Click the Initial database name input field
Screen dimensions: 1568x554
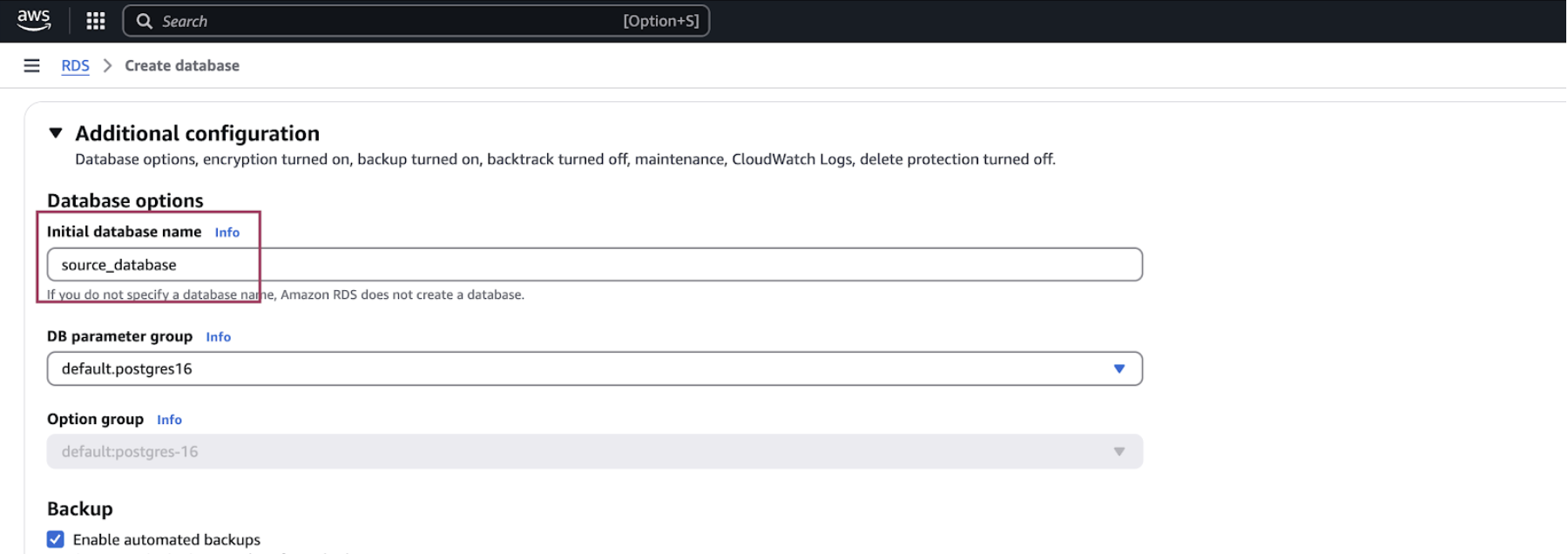[595, 265]
